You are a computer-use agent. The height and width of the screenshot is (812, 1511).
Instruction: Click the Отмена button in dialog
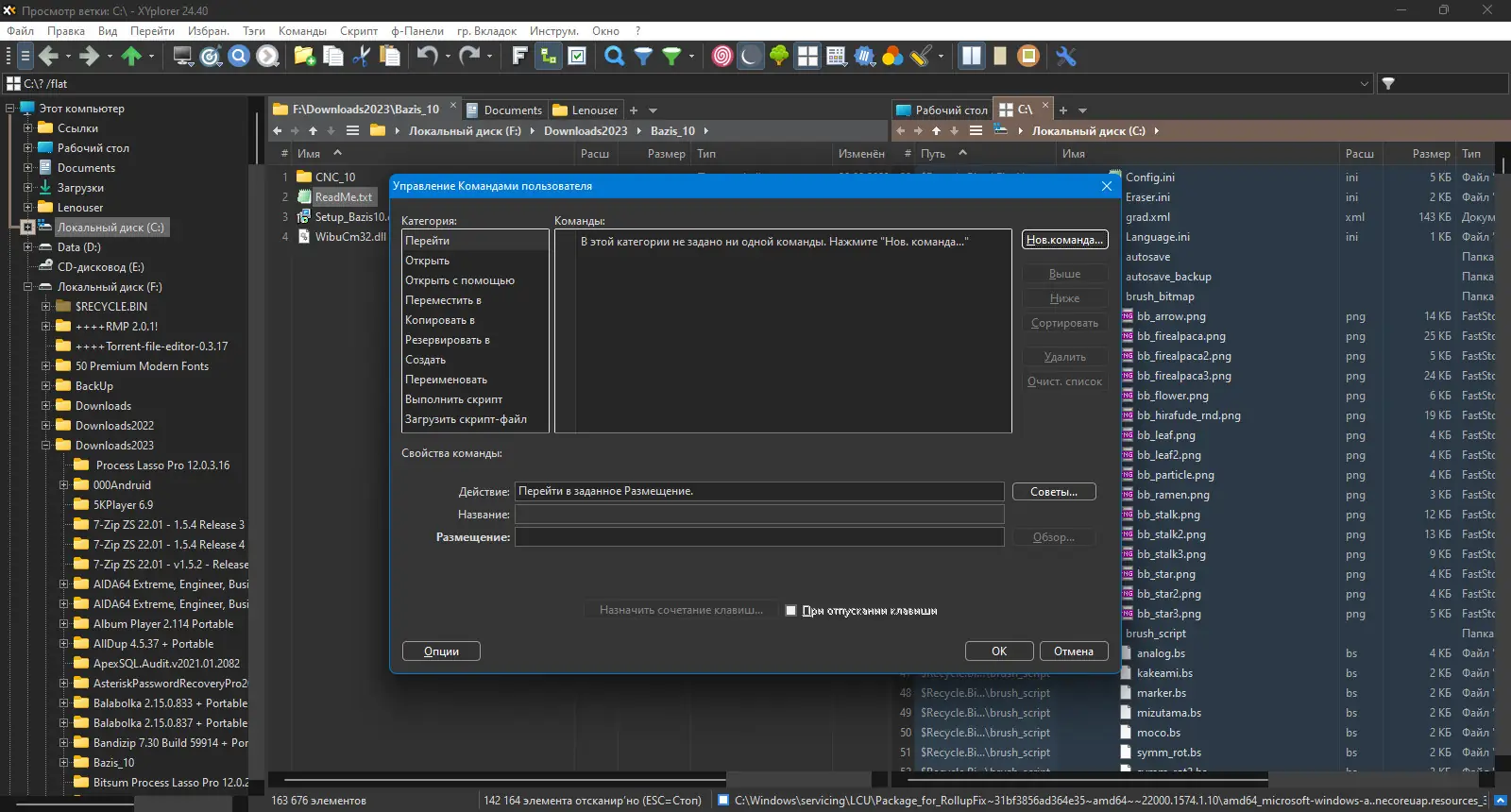(1073, 651)
